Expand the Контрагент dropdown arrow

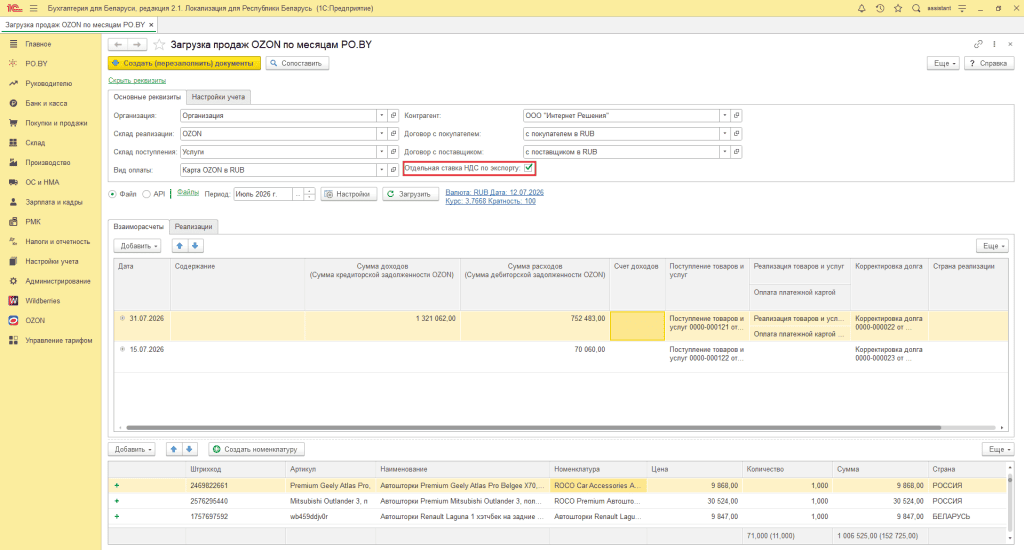click(x=724, y=116)
